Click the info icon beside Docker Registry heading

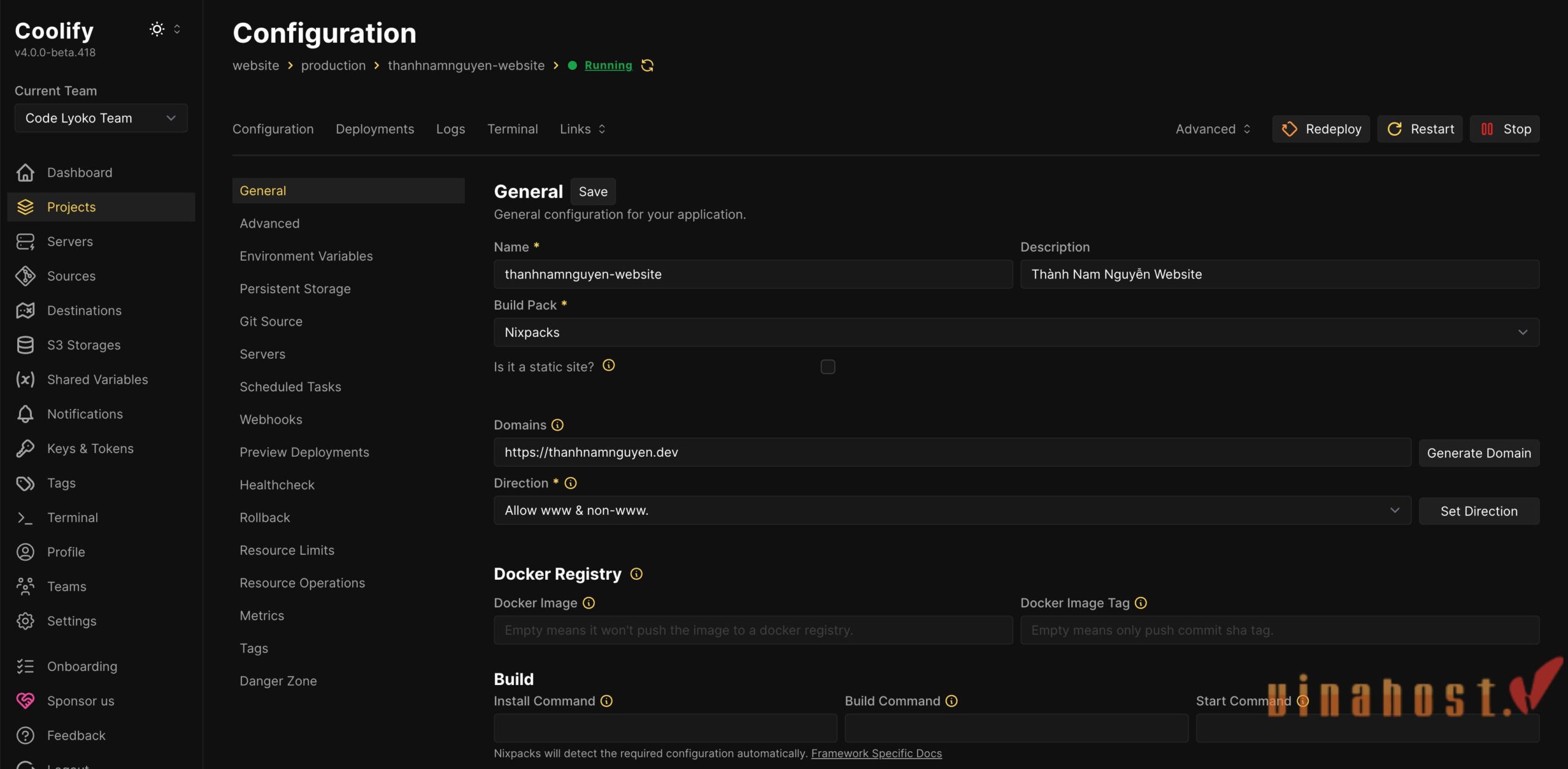(636, 574)
